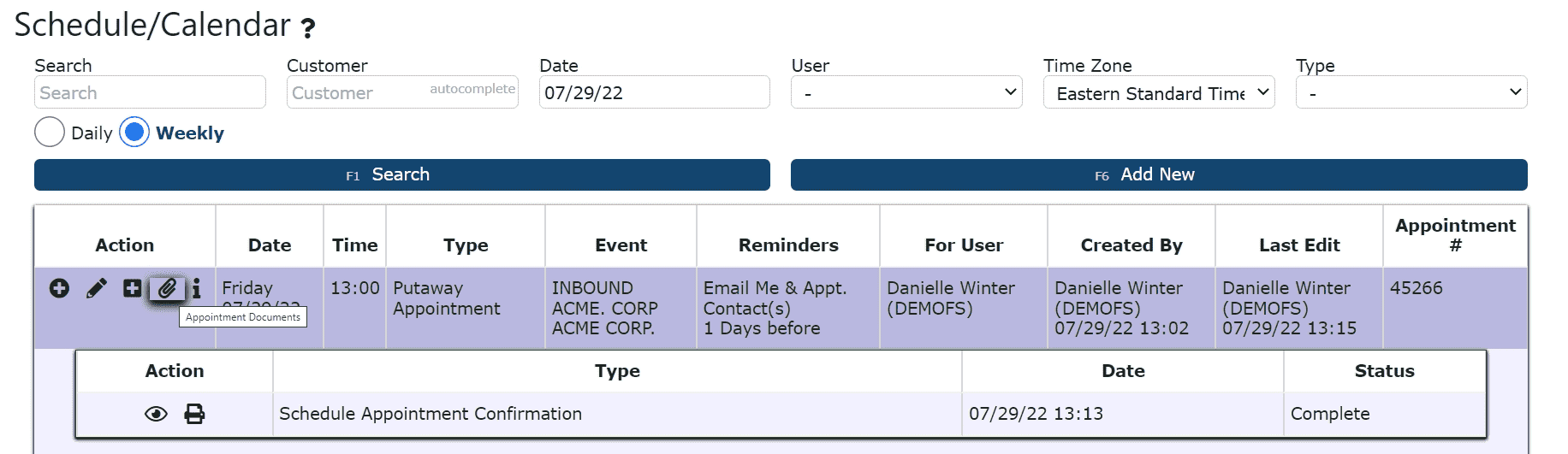Select the Weekly radio button
Viewport: 1568px width, 454px height.
pyautogui.click(x=134, y=132)
